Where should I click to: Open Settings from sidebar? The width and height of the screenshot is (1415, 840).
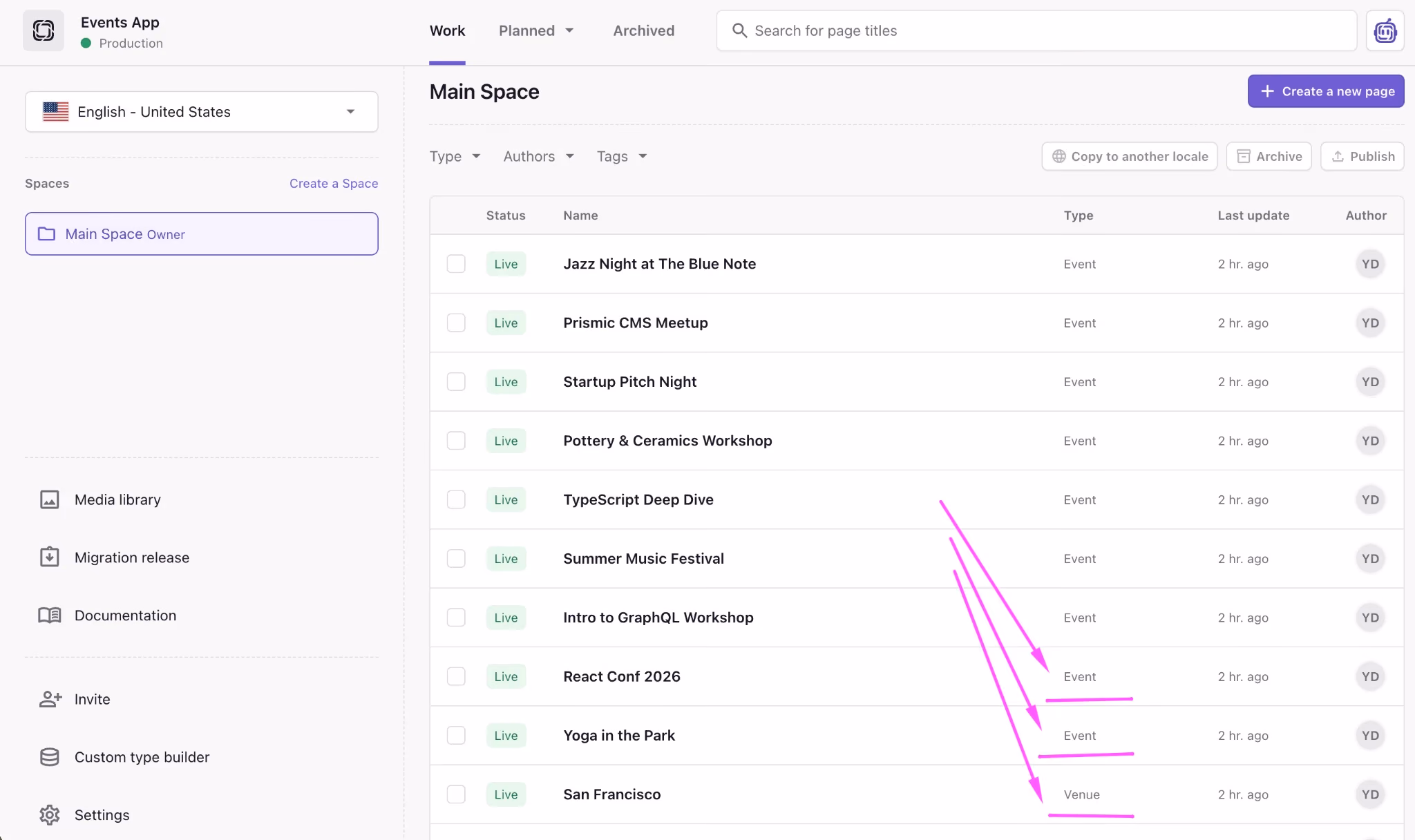[x=102, y=815]
